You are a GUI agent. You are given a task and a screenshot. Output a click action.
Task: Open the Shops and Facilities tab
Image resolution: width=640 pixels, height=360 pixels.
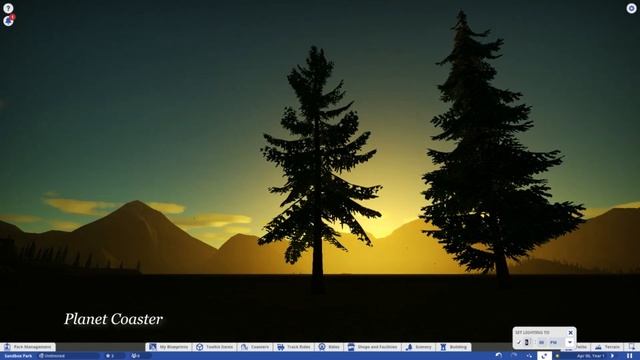(373, 347)
